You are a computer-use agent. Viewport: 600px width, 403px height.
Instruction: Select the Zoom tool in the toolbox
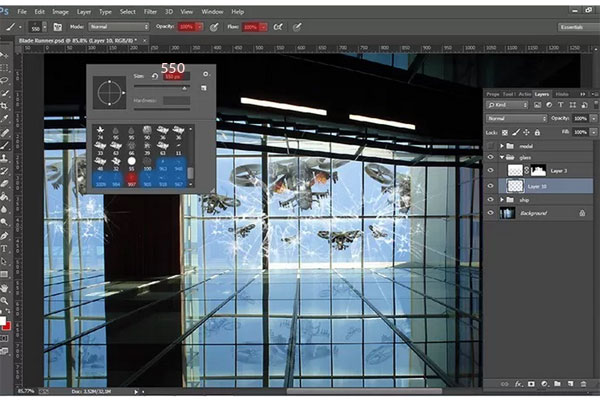pos(5,301)
